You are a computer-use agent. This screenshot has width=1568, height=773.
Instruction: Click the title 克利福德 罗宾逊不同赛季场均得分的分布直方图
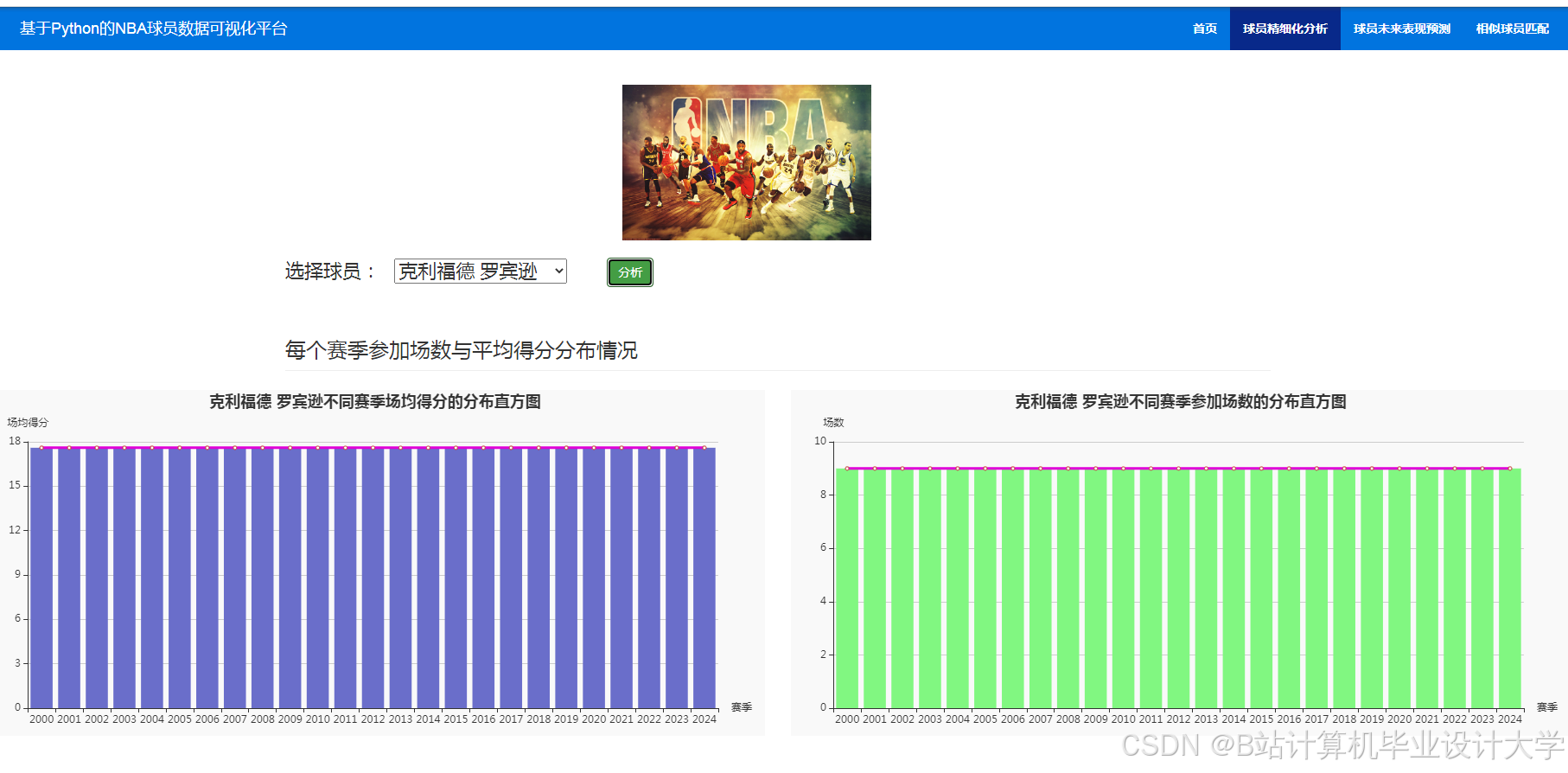point(375,401)
